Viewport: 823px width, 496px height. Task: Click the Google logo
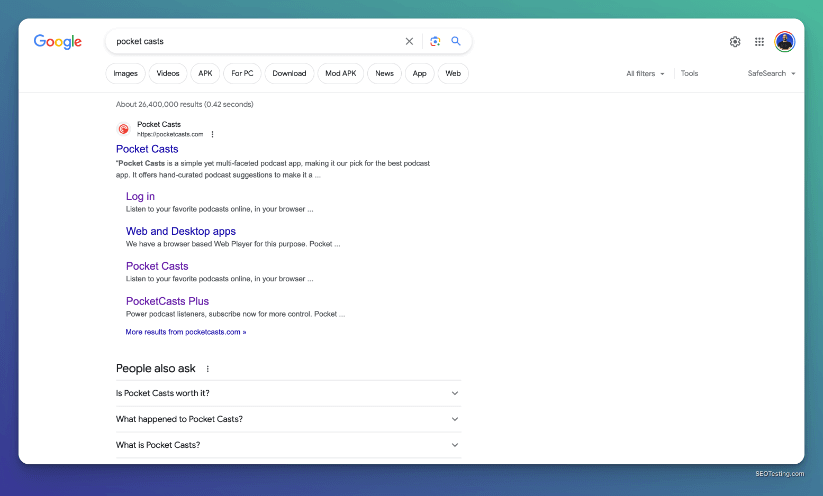click(x=57, y=41)
